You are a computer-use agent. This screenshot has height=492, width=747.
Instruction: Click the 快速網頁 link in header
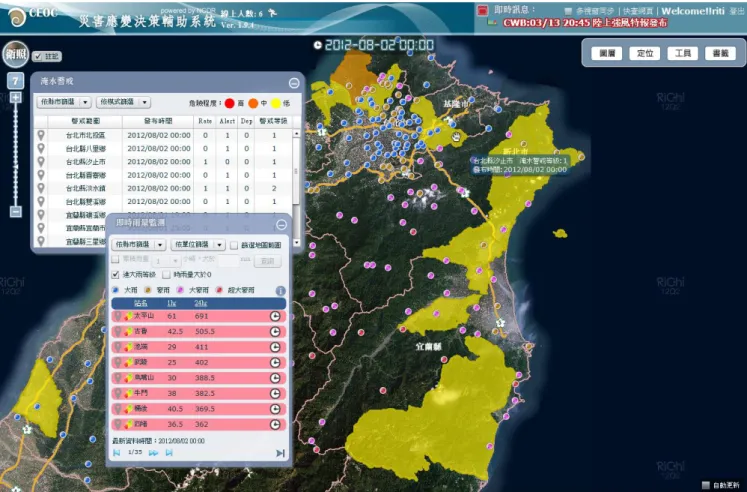[x=638, y=11]
